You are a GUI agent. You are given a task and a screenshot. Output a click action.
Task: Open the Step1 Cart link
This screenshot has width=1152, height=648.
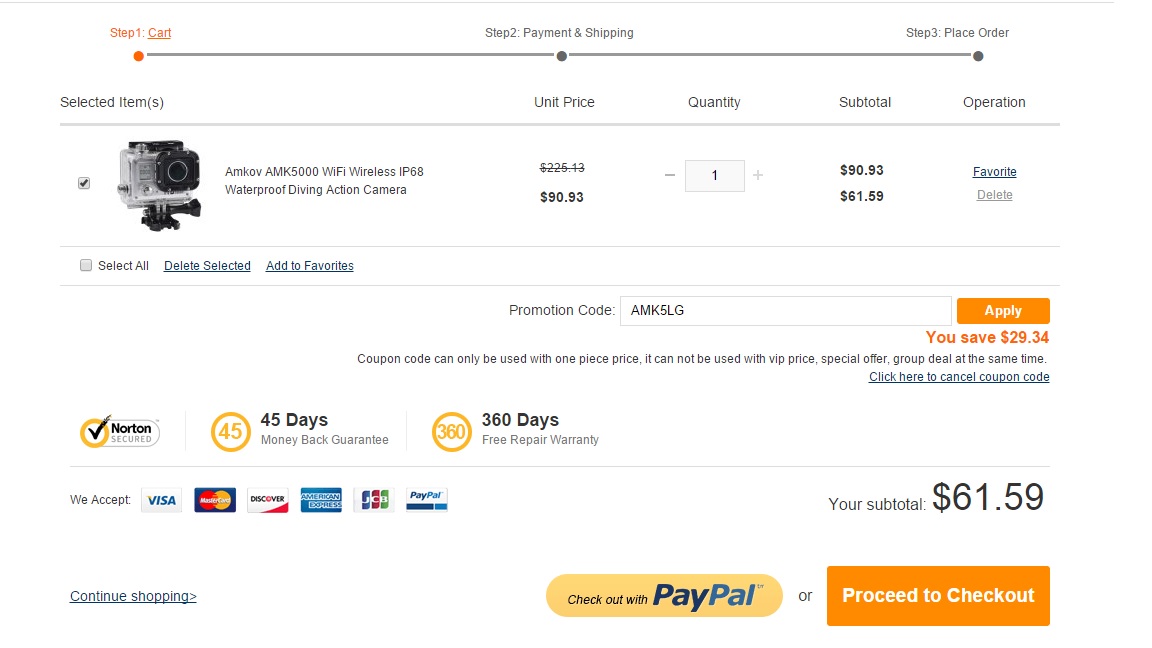click(x=159, y=33)
